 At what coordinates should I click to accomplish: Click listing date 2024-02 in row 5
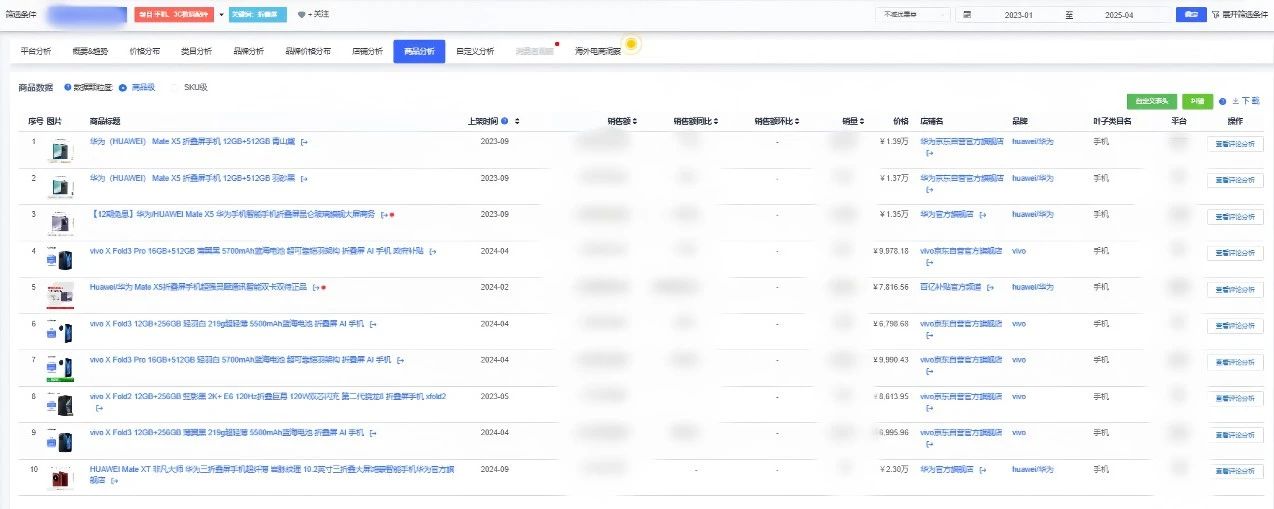click(x=495, y=287)
